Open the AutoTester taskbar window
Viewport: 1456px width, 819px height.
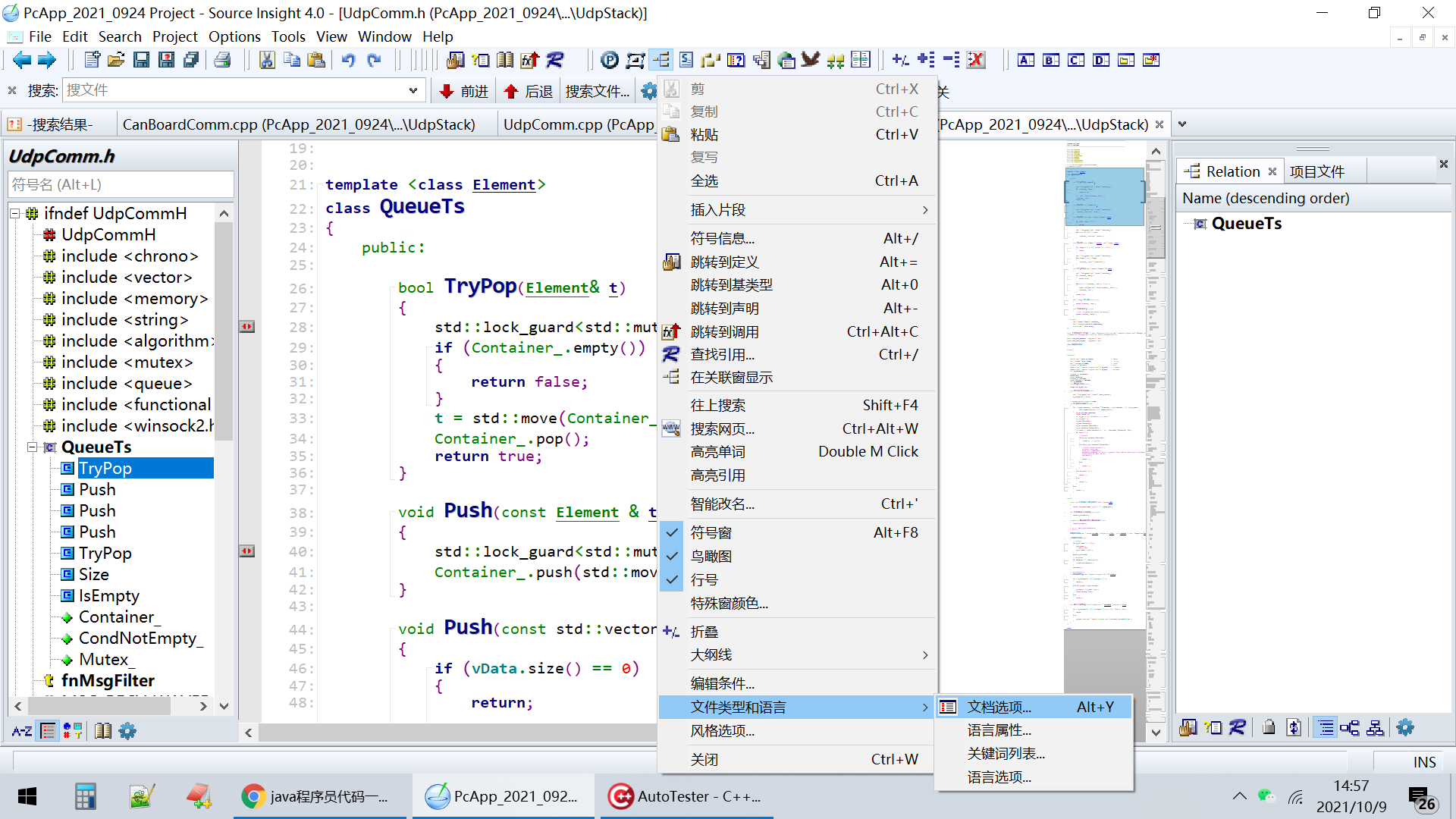click(x=685, y=796)
